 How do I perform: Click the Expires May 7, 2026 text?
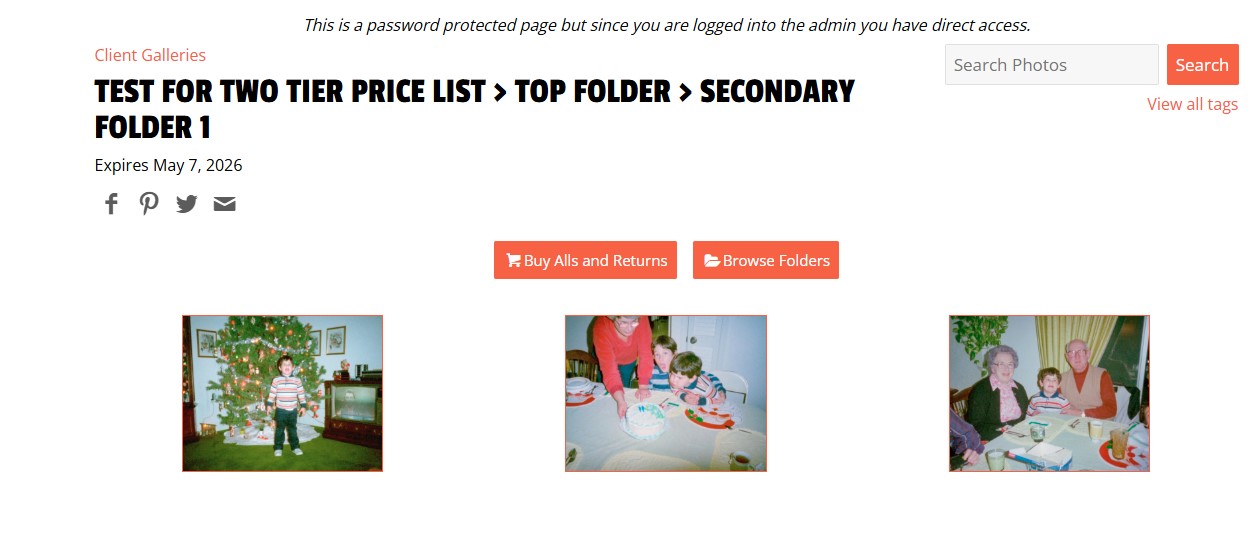pyautogui.click(x=168, y=165)
